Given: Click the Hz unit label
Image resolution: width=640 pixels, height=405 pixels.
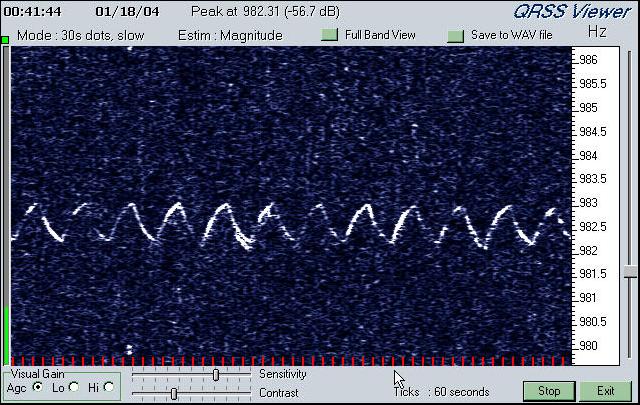Looking at the screenshot, I should coord(597,32).
